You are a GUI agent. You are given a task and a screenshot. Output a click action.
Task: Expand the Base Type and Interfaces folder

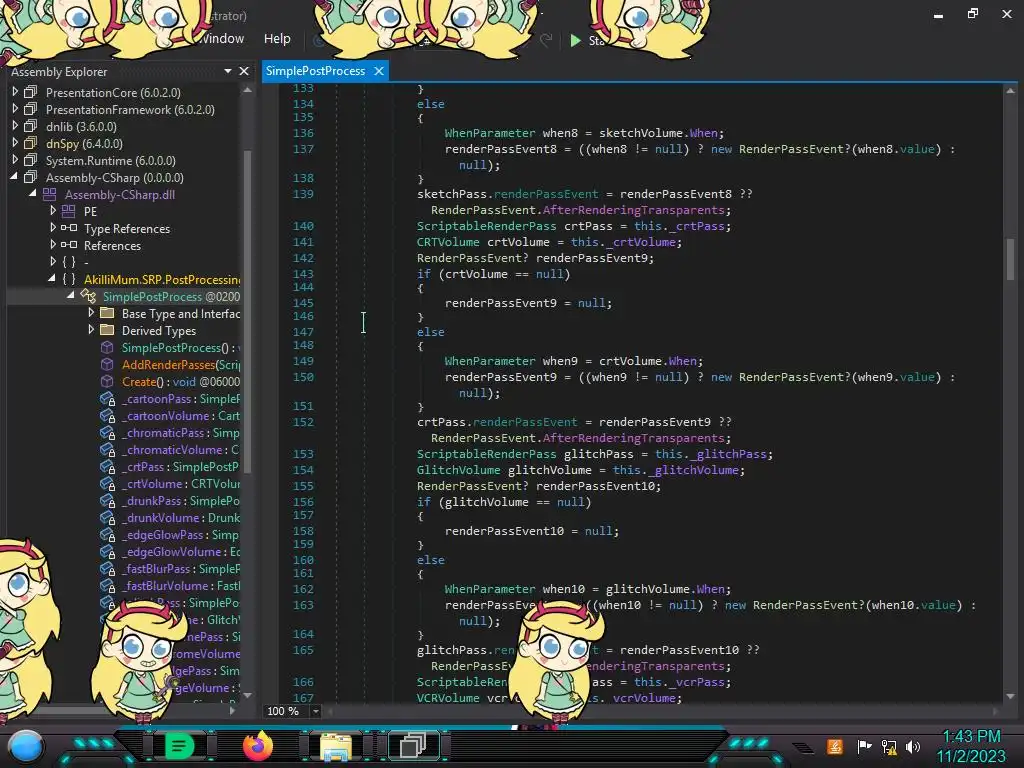pos(91,313)
